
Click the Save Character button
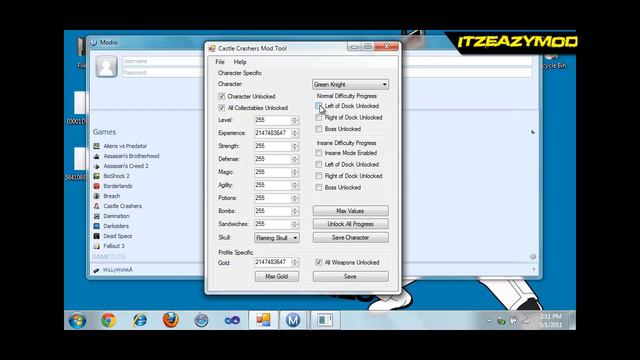coord(351,238)
